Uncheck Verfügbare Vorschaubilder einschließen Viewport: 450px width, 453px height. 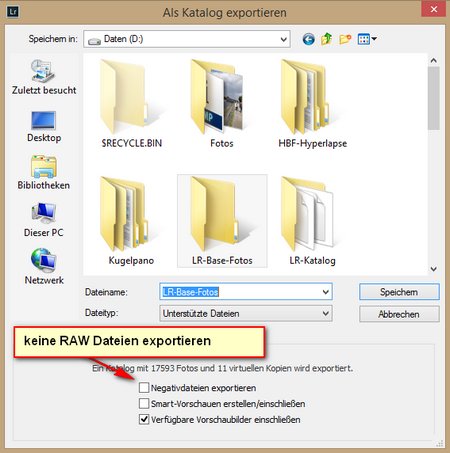click(144, 419)
